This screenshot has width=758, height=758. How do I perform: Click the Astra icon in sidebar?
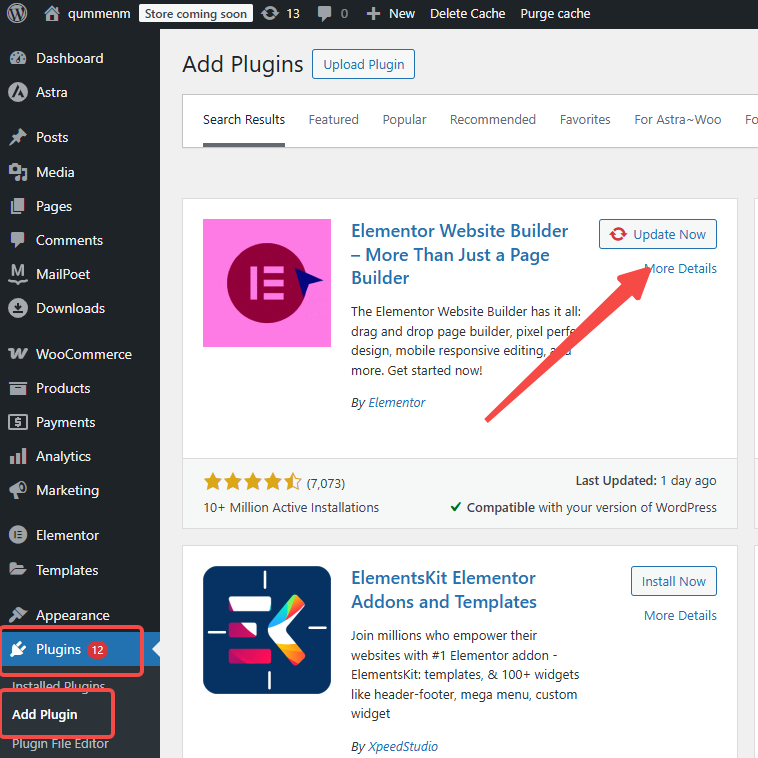click(17, 92)
